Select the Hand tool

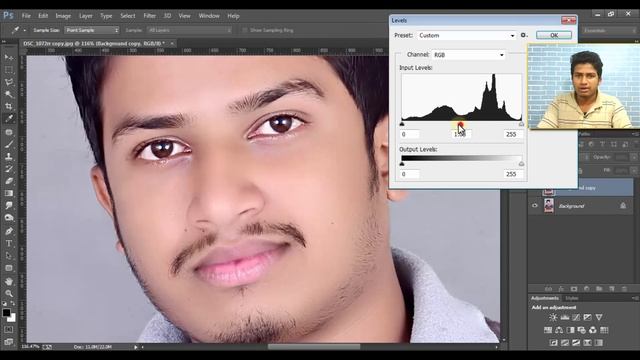[9, 282]
